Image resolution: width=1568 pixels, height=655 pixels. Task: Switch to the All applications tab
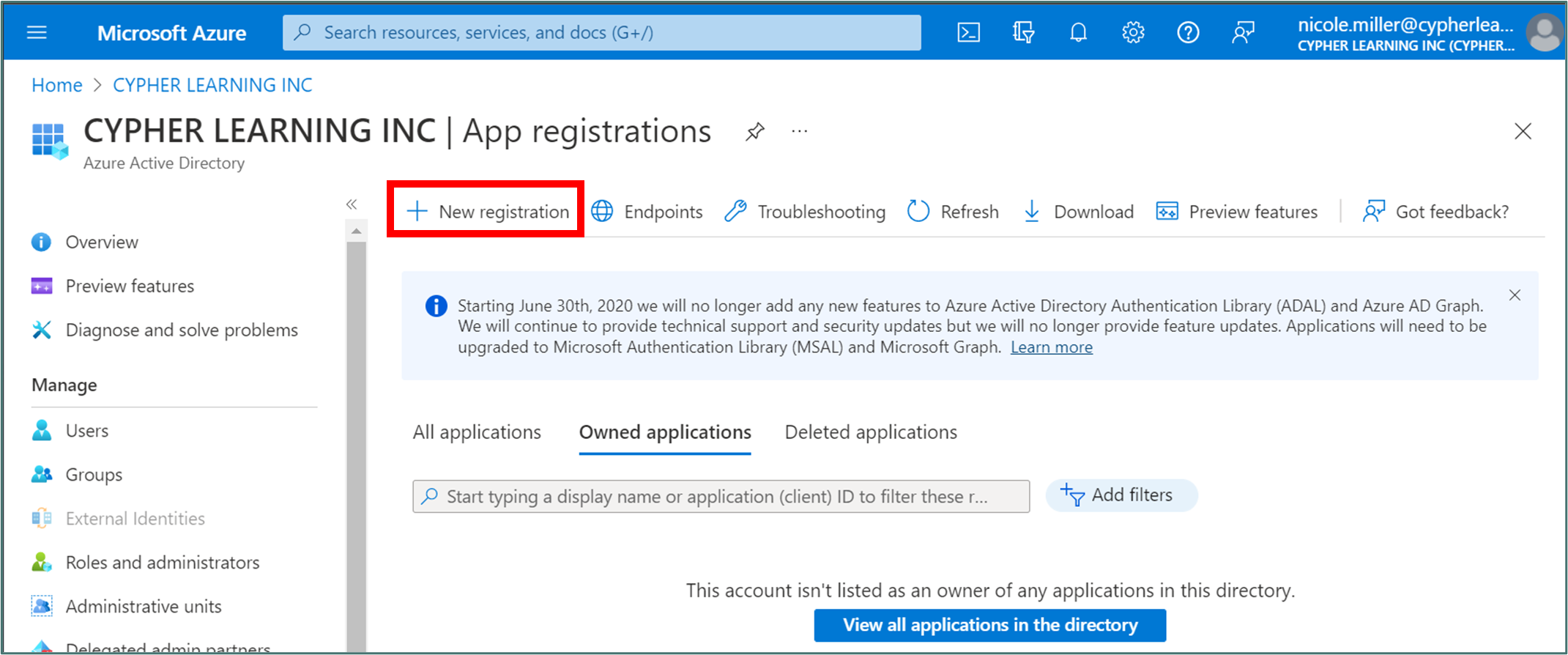477,432
